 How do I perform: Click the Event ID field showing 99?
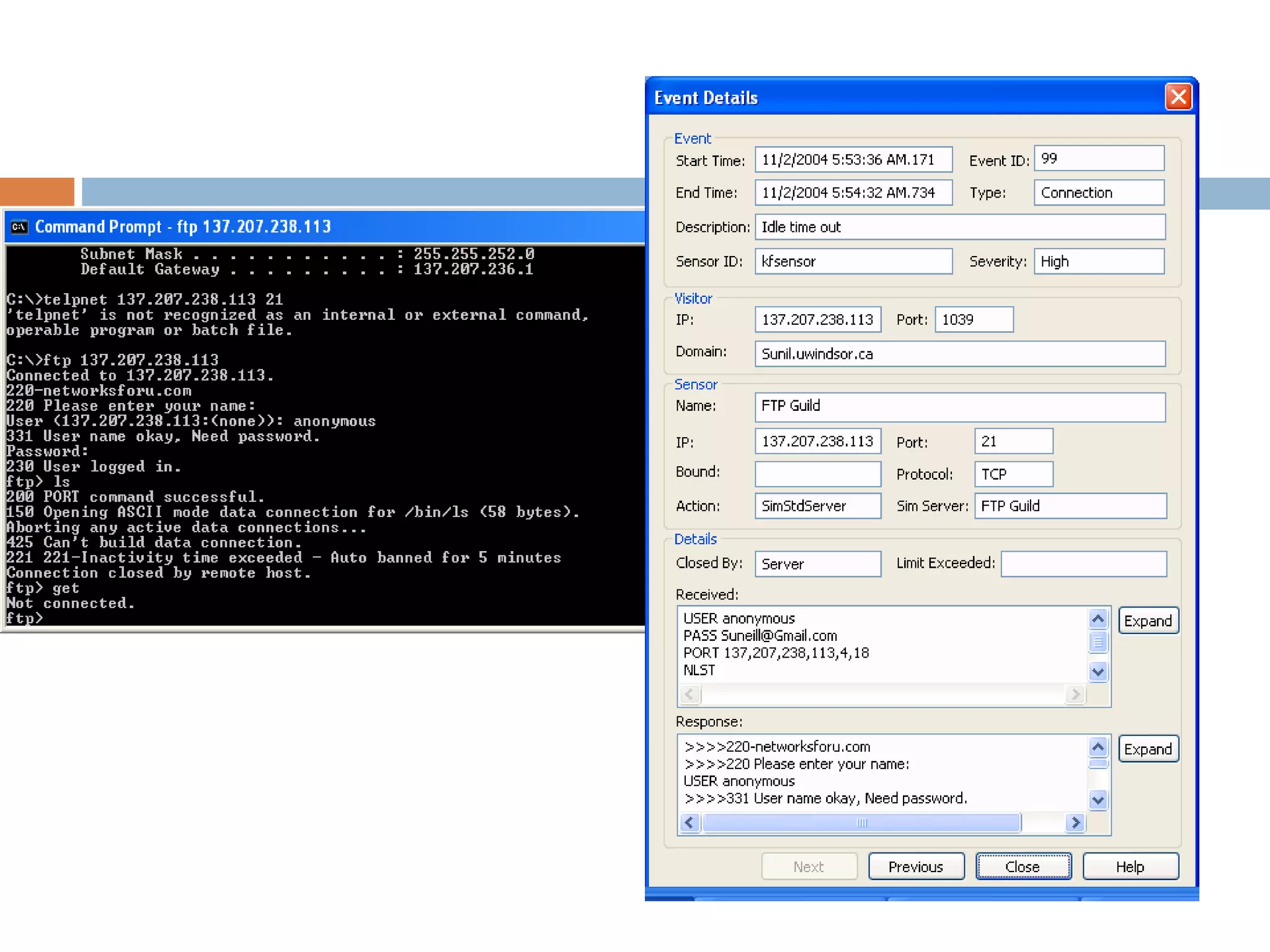click(x=1099, y=158)
